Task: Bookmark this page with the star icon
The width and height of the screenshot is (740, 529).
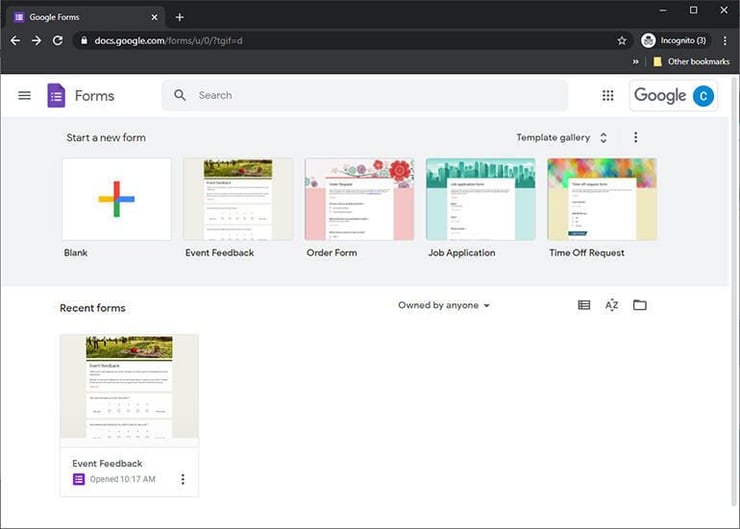Action: (x=622, y=41)
